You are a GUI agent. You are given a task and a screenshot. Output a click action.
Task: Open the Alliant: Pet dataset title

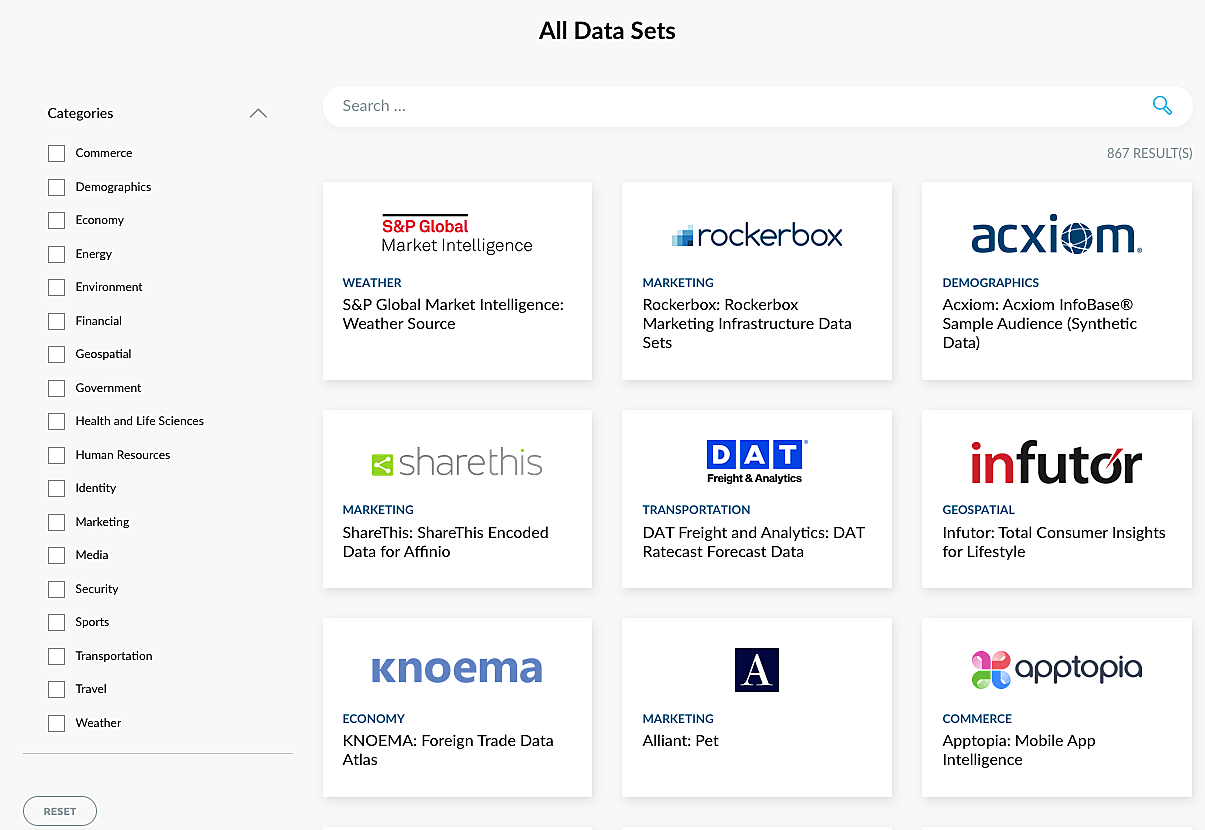pyautogui.click(x=680, y=741)
